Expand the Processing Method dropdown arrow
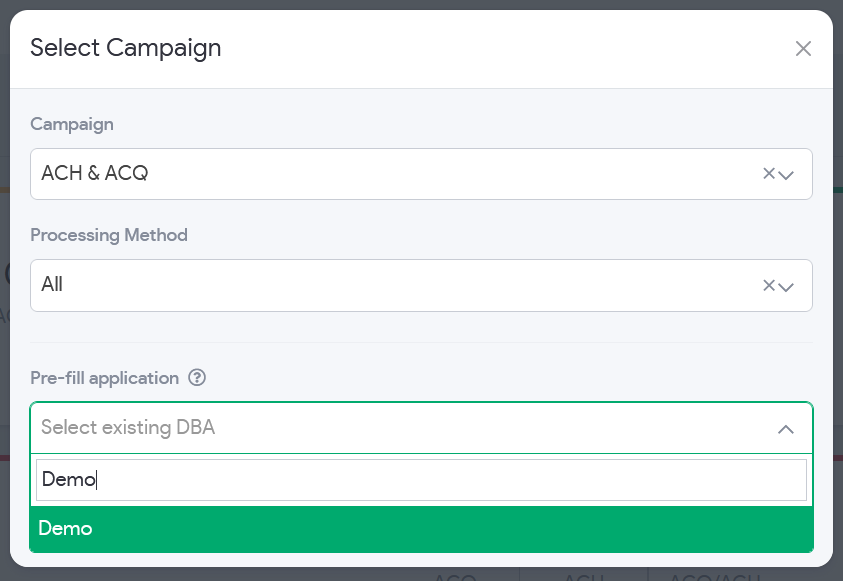 pos(787,286)
